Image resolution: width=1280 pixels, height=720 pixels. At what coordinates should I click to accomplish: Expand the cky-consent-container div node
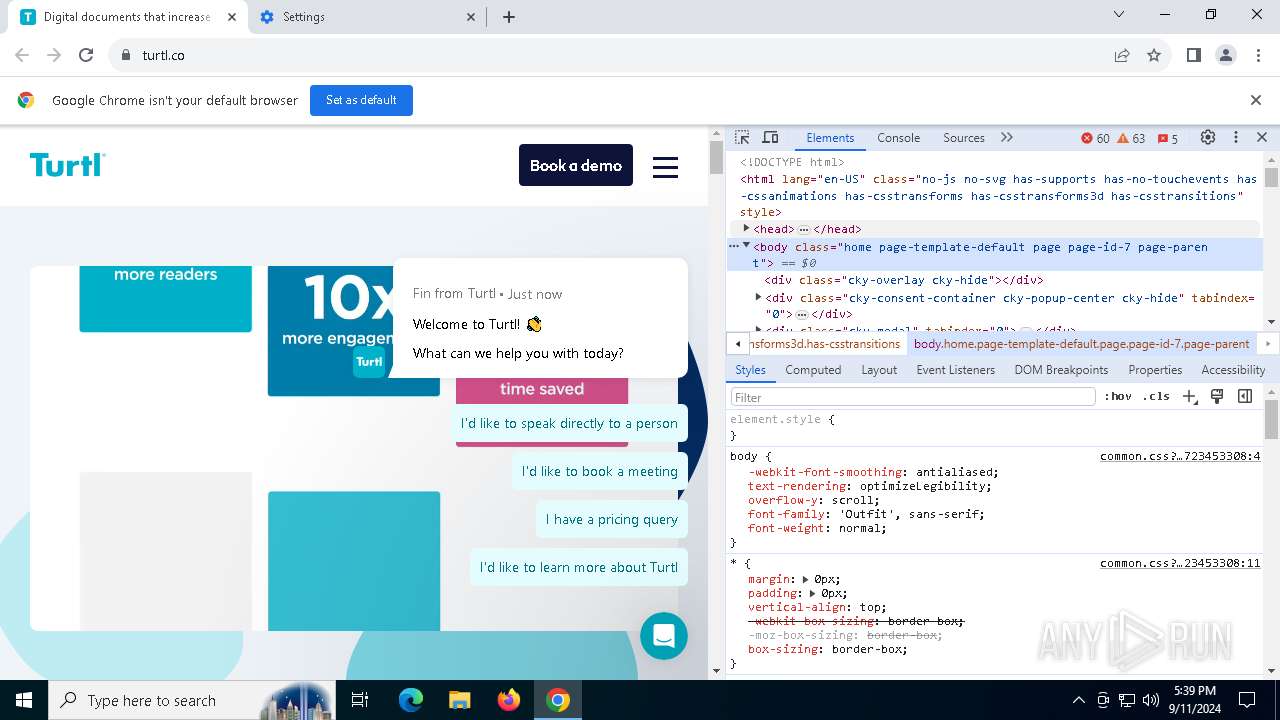point(758,298)
